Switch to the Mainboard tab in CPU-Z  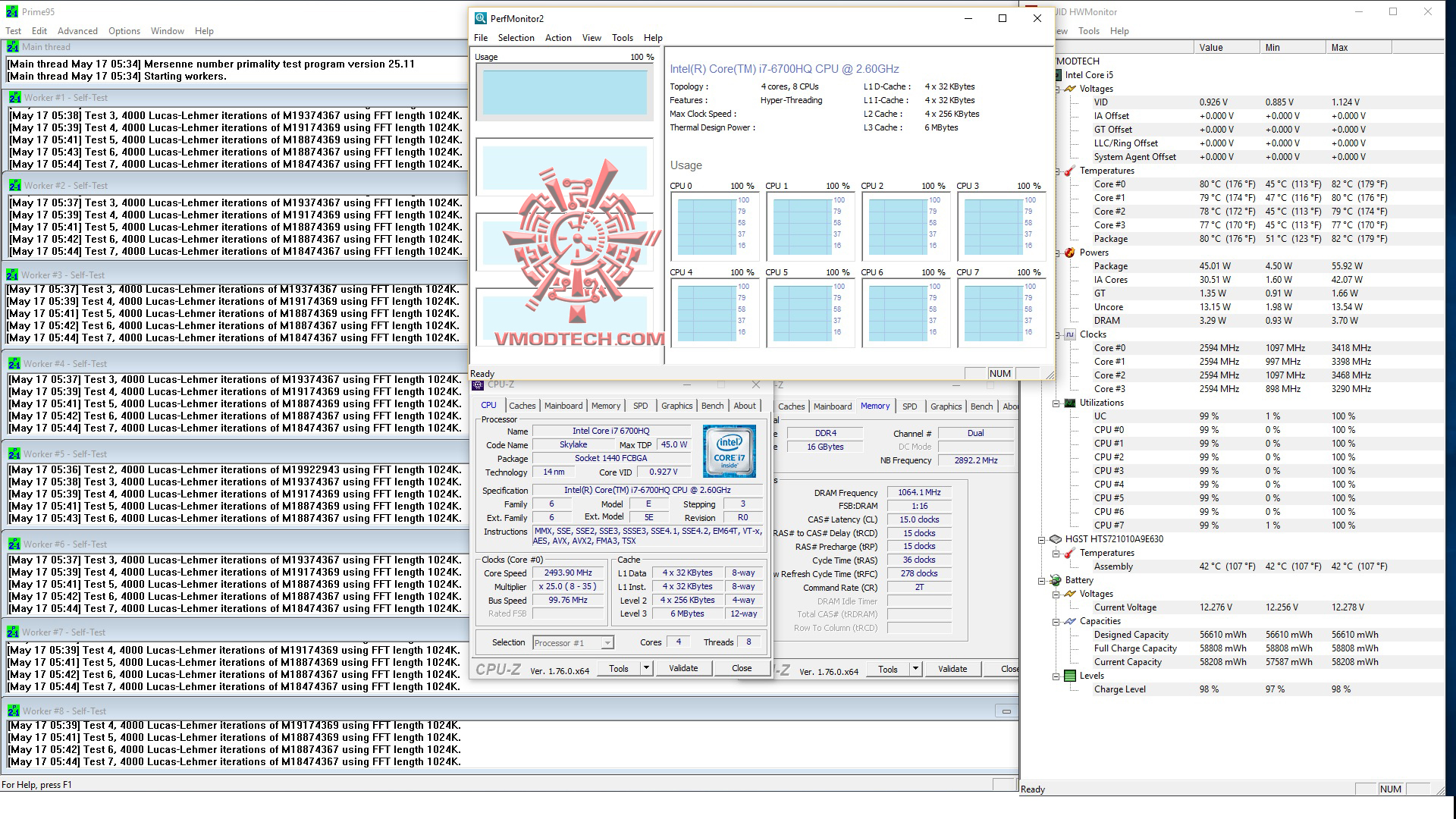[x=563, y=406]
